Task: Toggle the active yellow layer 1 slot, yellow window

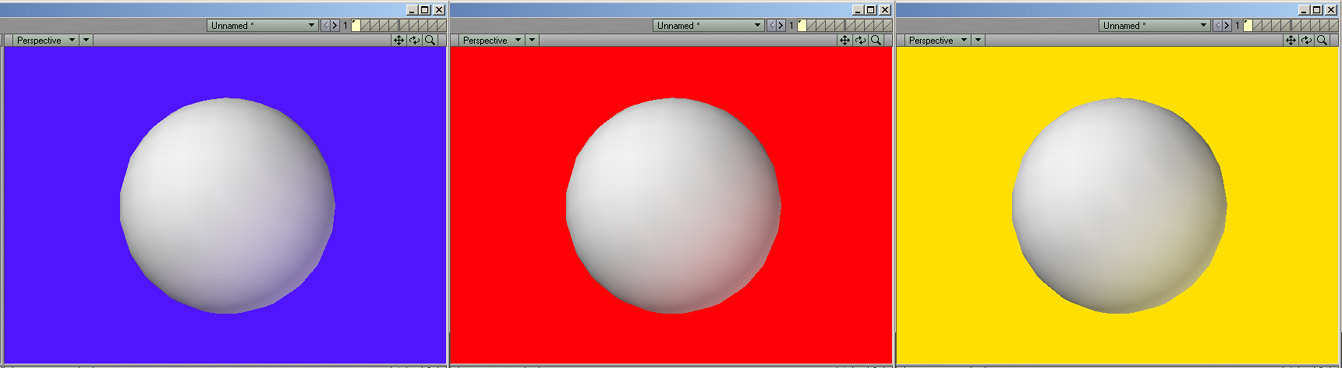Action: pyautogui.click(x=1248, y=25)
